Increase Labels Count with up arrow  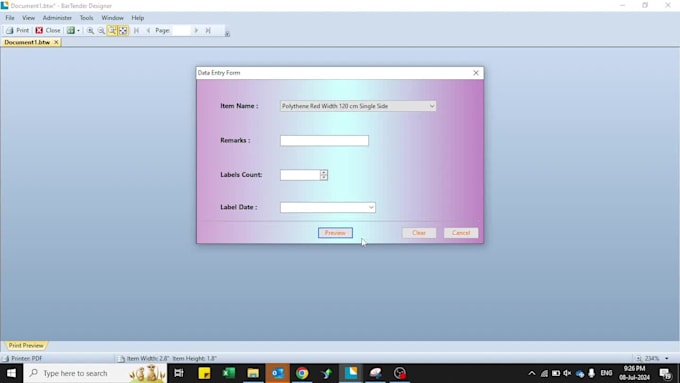[324, 172]
